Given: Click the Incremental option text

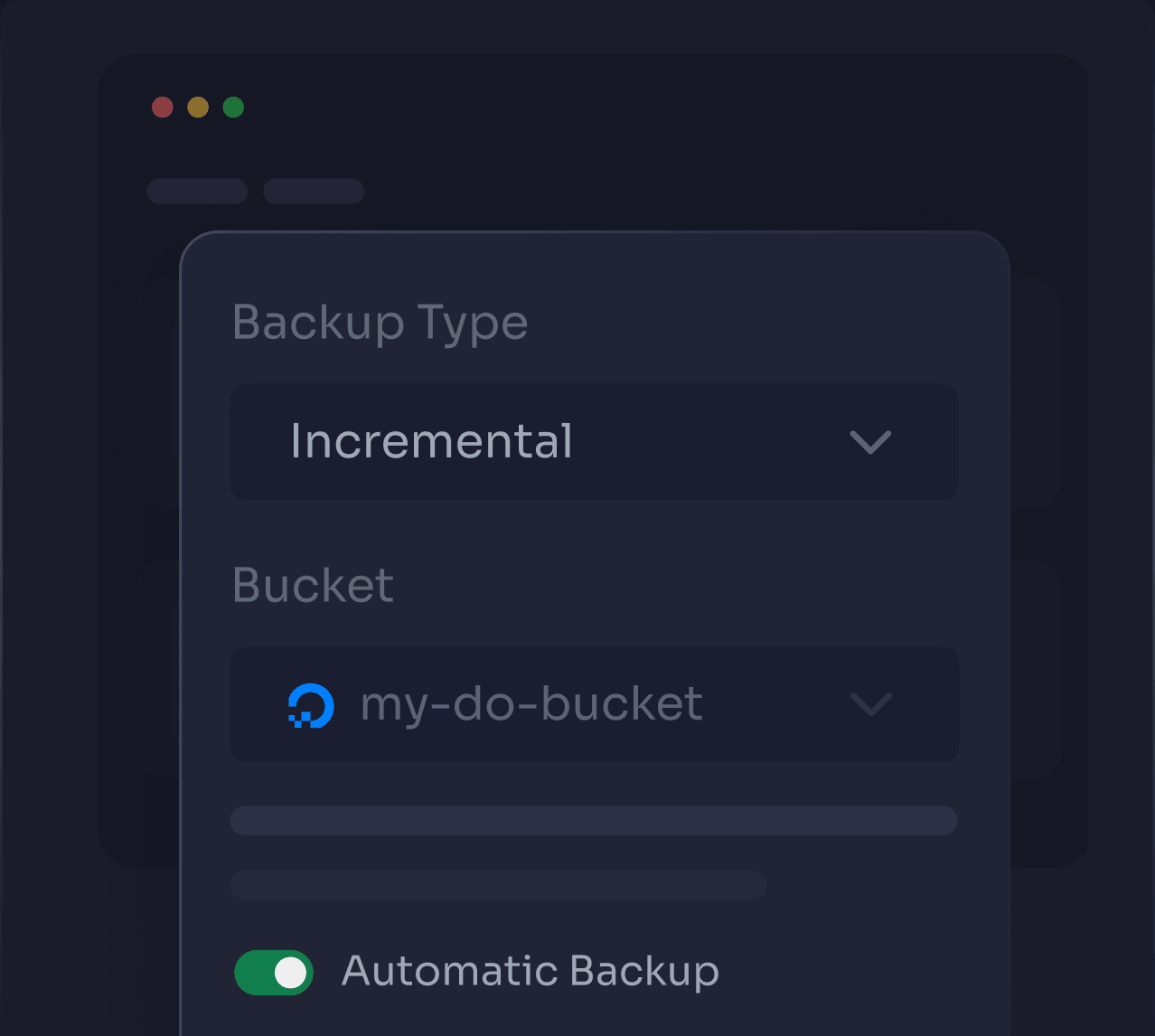Looking at the screenshot, I should pyautogui.click(x=431, y=442).
